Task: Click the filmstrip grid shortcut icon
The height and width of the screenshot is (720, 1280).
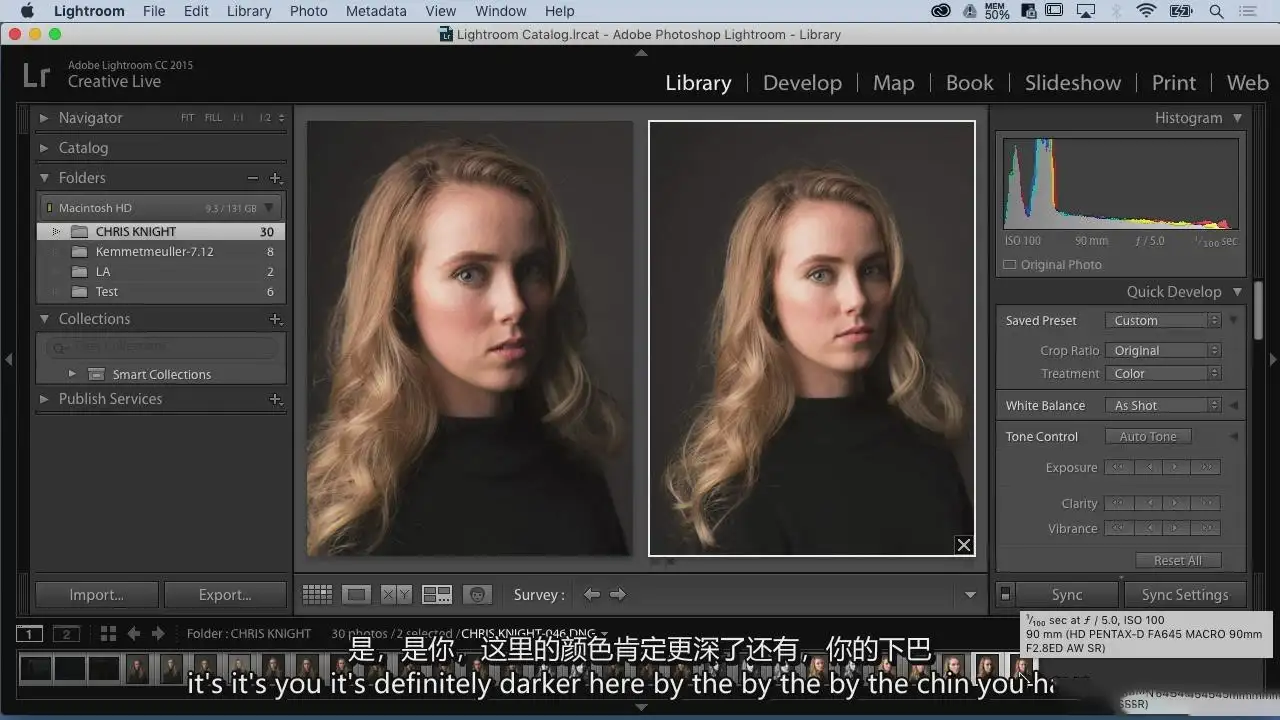Action: [108, 633]
